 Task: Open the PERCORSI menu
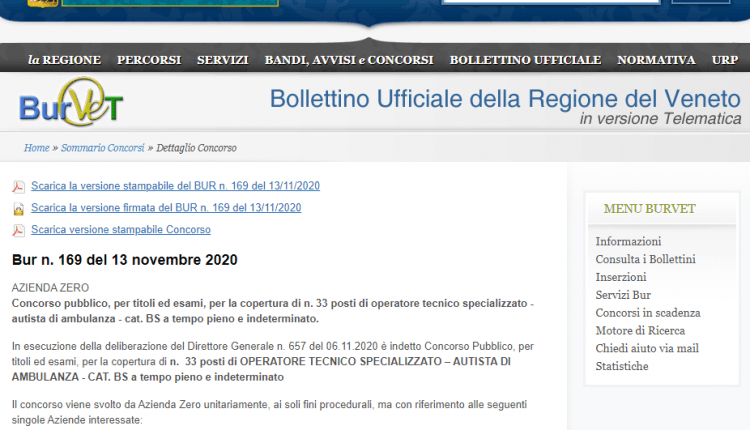point(149,60)
